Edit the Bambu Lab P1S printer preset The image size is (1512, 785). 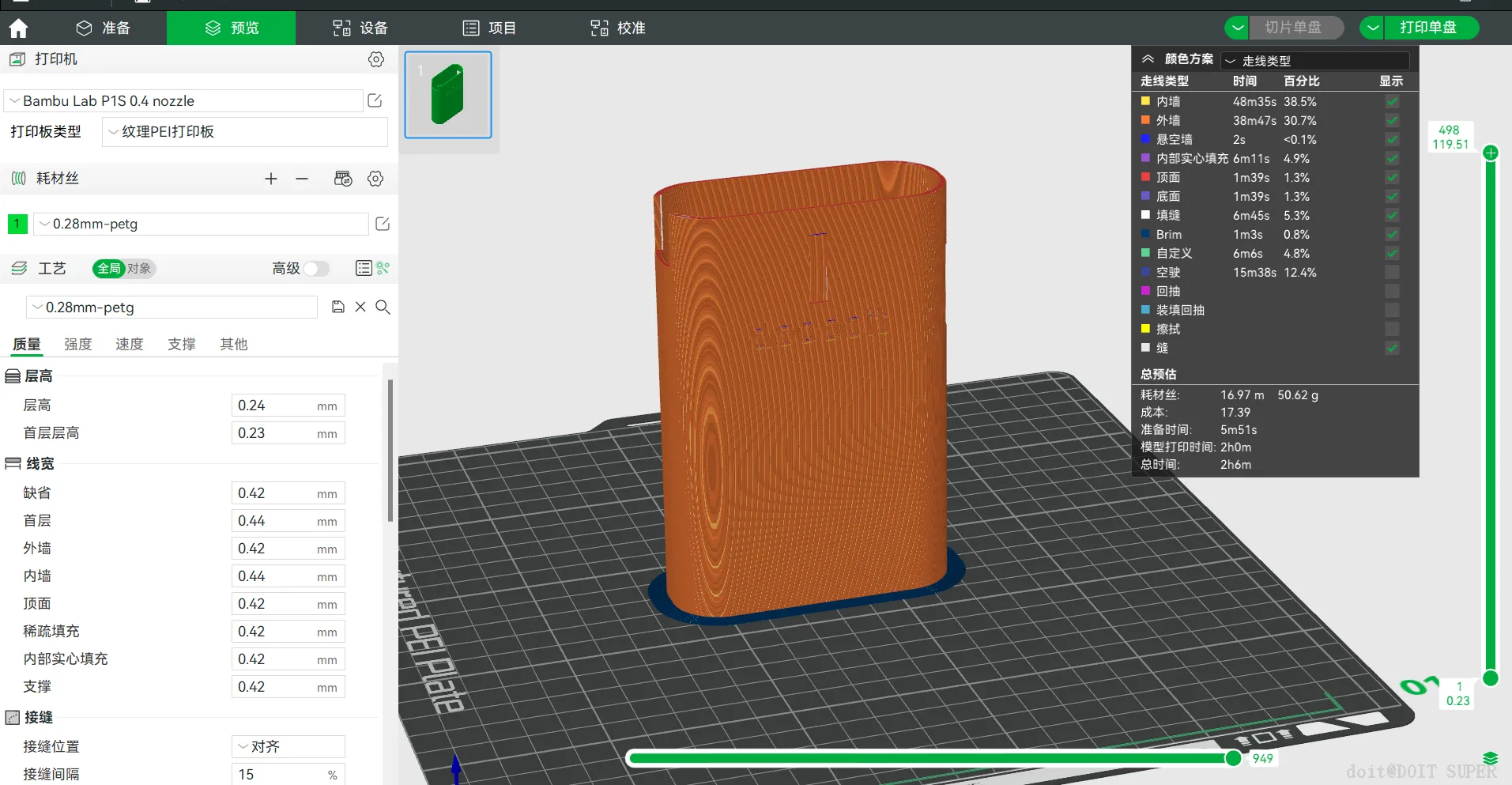[x=375, y=100]
